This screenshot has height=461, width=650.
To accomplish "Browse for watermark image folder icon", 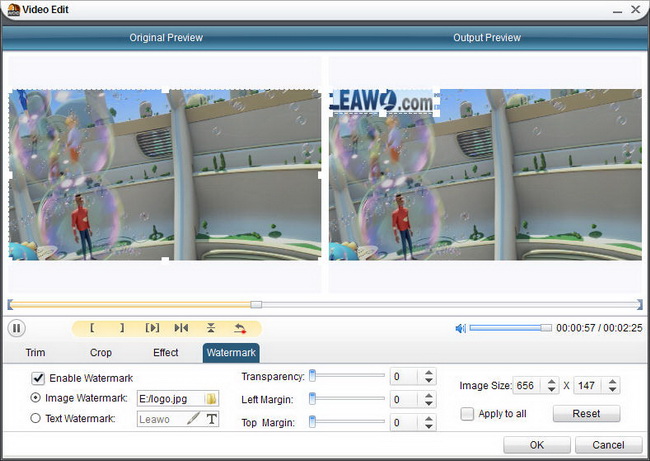I will 211,399.
